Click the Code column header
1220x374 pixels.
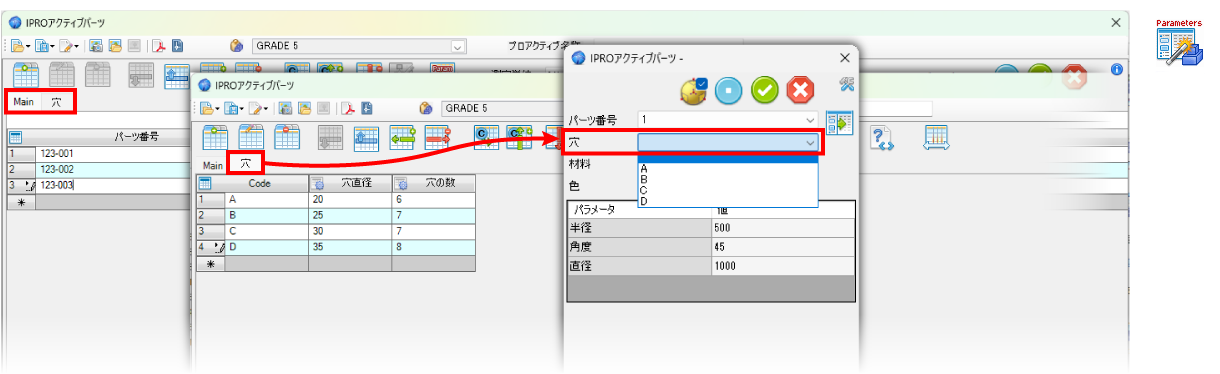(x=259, y=184)
